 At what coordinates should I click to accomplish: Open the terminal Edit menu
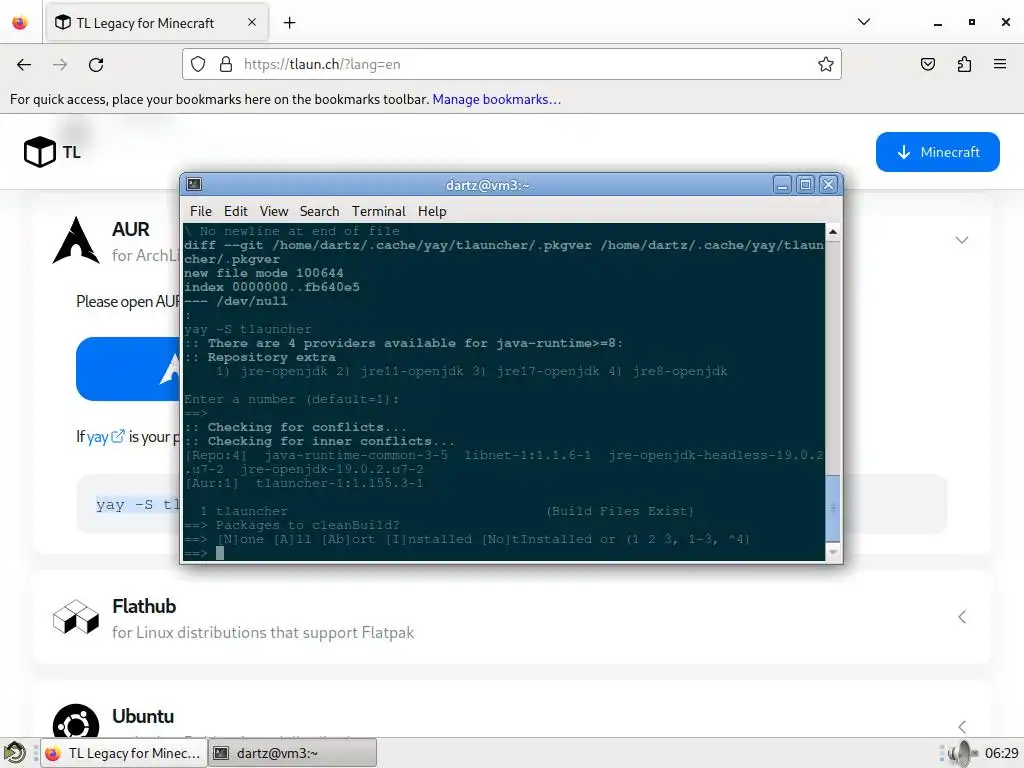[235, 211]
